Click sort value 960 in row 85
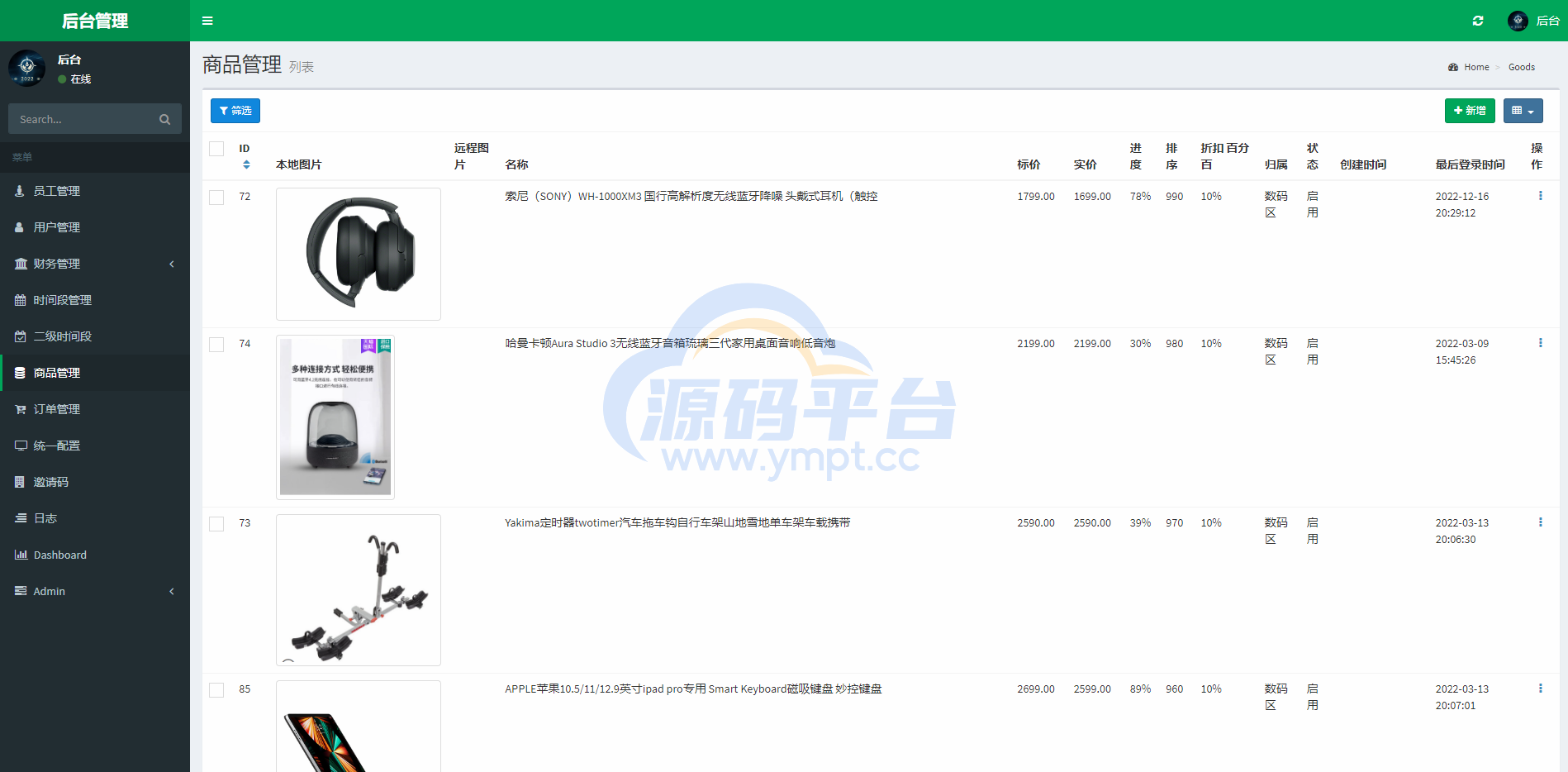This screenshot has width=1568, height=772. tap(1174, 689)
